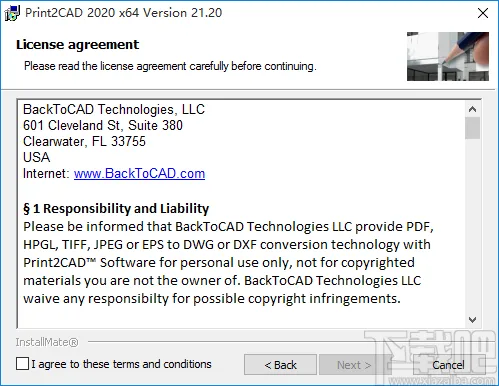Click the license scrollbar thumb
Image resolution: width=499 pixels, height=386 pixels.
[472, 128]
